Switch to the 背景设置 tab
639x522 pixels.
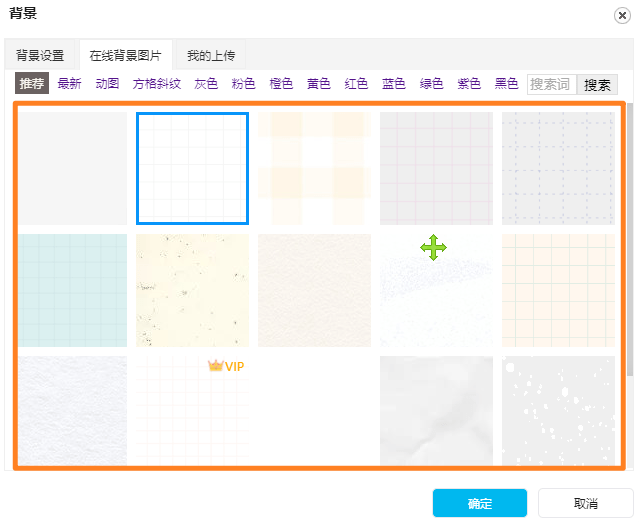(x=40, y=55)
